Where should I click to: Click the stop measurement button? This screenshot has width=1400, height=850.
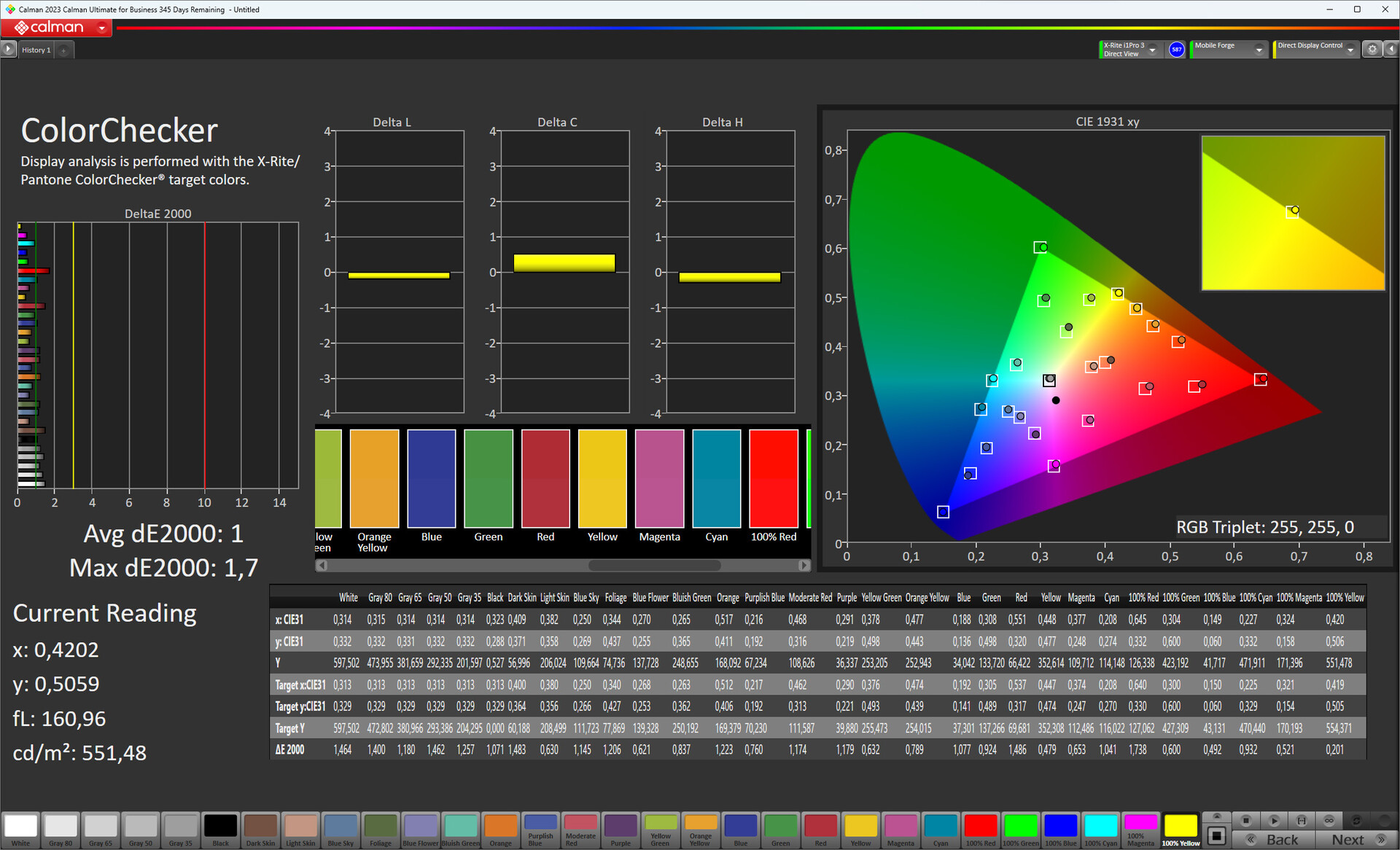tap(1245, 820)
